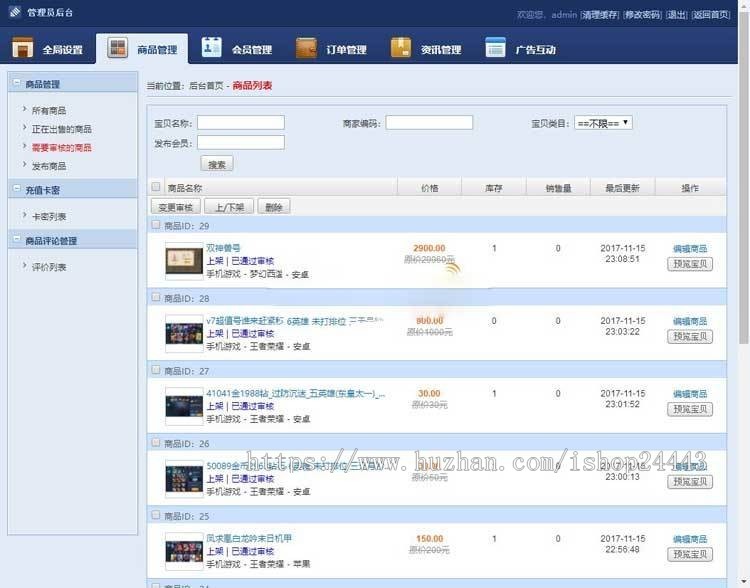This screenshot has height=588, width=750.
Task: Click the 返回首页 link
Action: coord(711,15)
